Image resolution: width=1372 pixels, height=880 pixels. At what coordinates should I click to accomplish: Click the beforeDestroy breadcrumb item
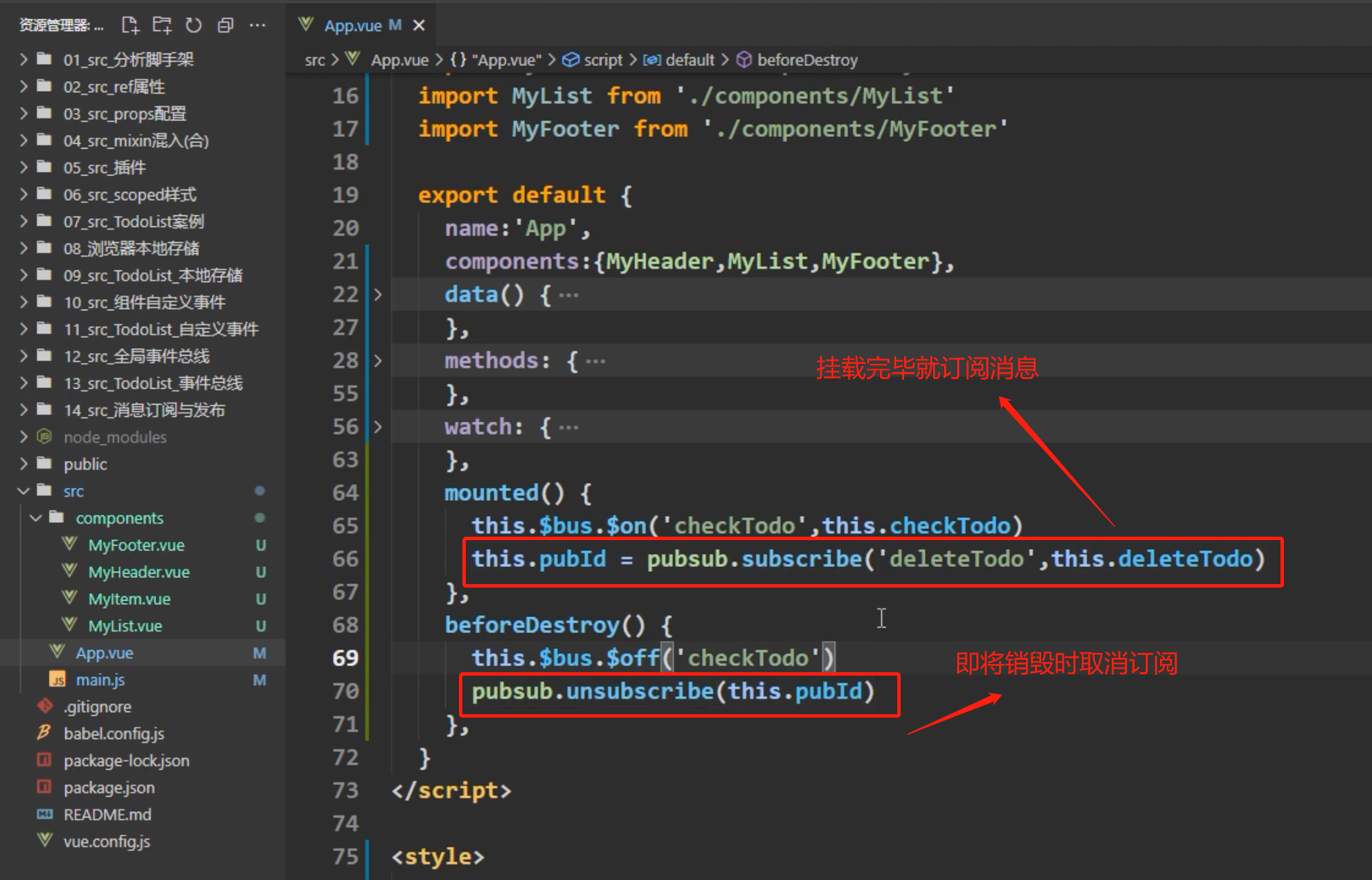point(797,60)
